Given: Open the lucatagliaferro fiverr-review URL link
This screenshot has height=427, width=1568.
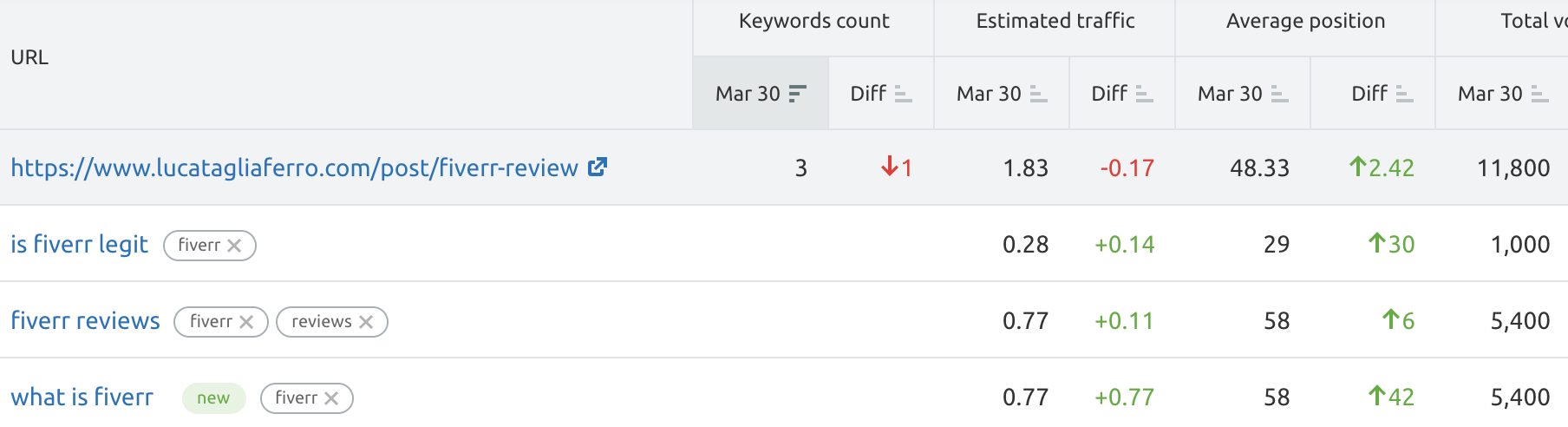Looking at the screenshot, I should tap(294, 168).
